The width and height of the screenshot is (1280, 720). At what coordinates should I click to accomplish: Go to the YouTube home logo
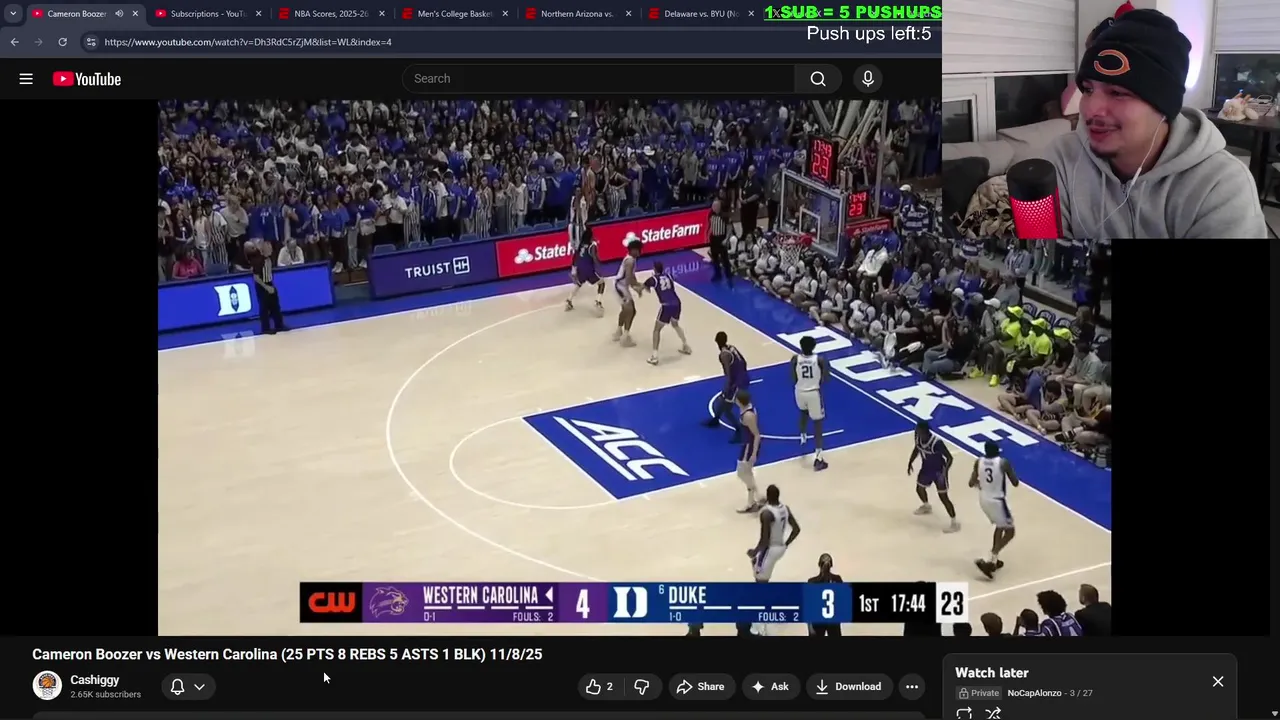tap(87, 79)
